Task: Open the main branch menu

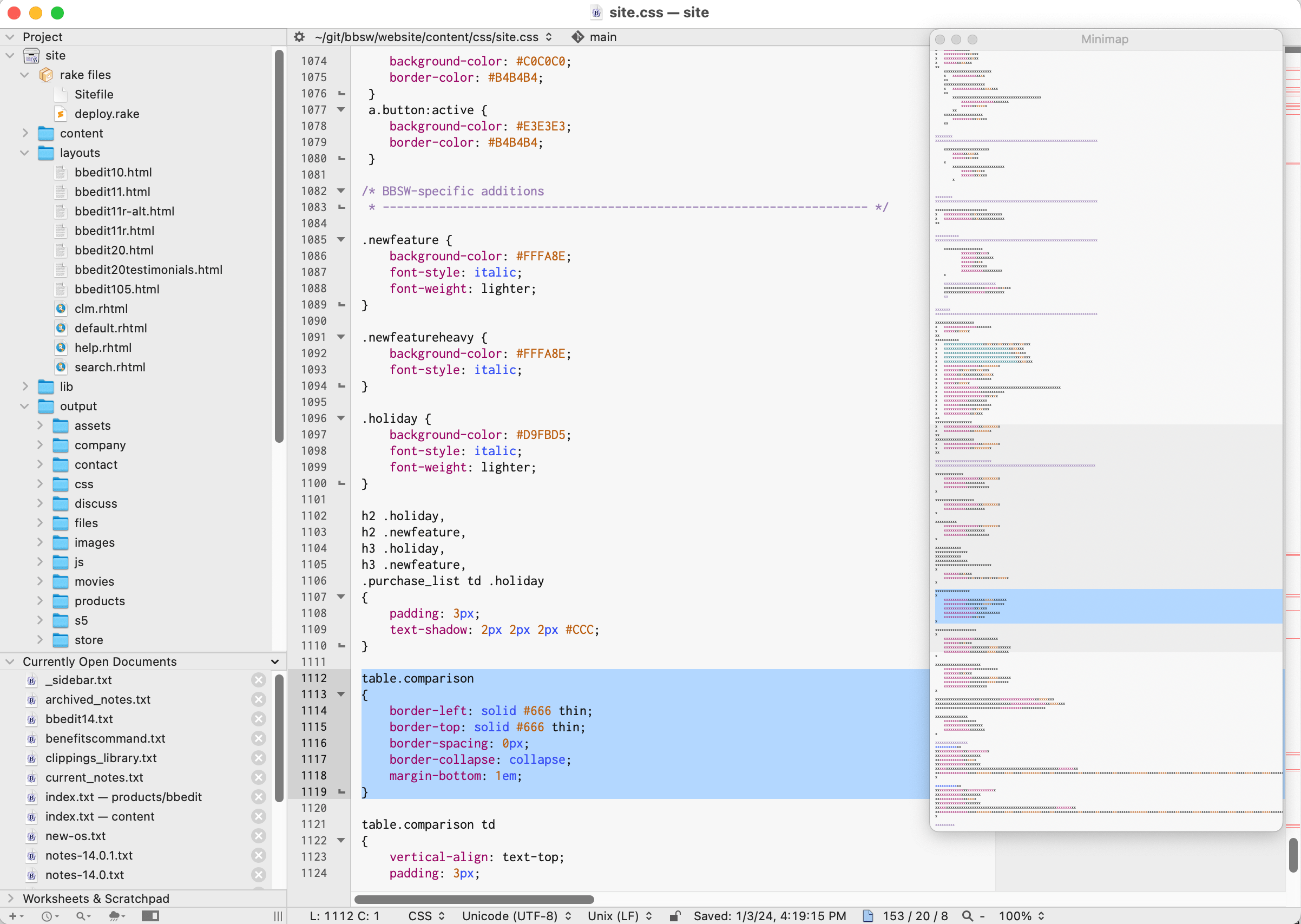Action: (603, 36)
